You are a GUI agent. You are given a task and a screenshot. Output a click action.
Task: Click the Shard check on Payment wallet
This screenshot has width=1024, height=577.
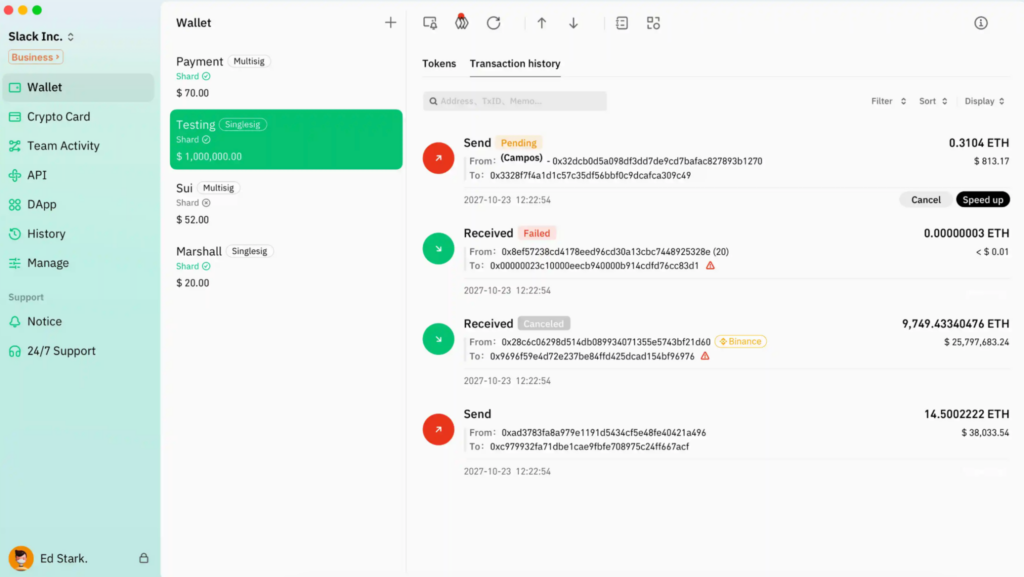click(x=193, y=76)
